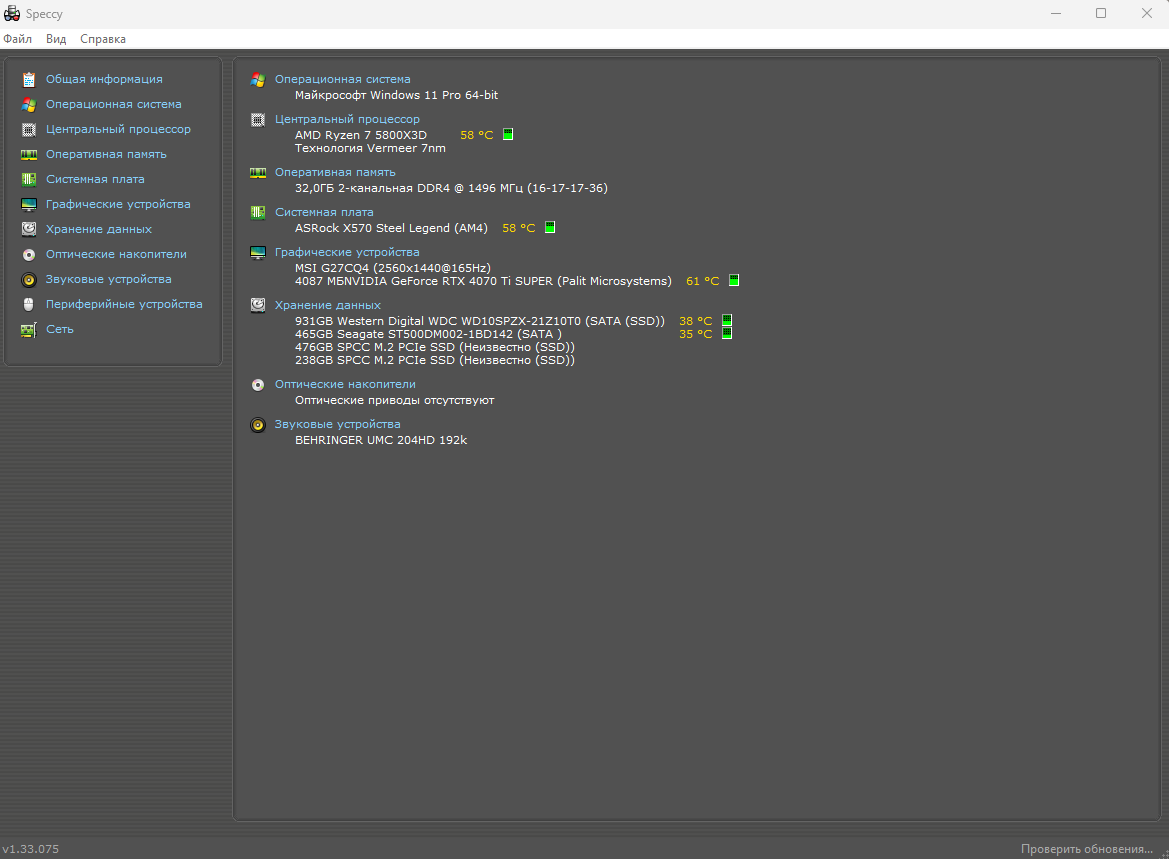Click the network card icon beside Сеть in sidebar
Image resolution: width=1169 pixels, height=859 pixels.
pyautogui.click(x=29, y=330)
